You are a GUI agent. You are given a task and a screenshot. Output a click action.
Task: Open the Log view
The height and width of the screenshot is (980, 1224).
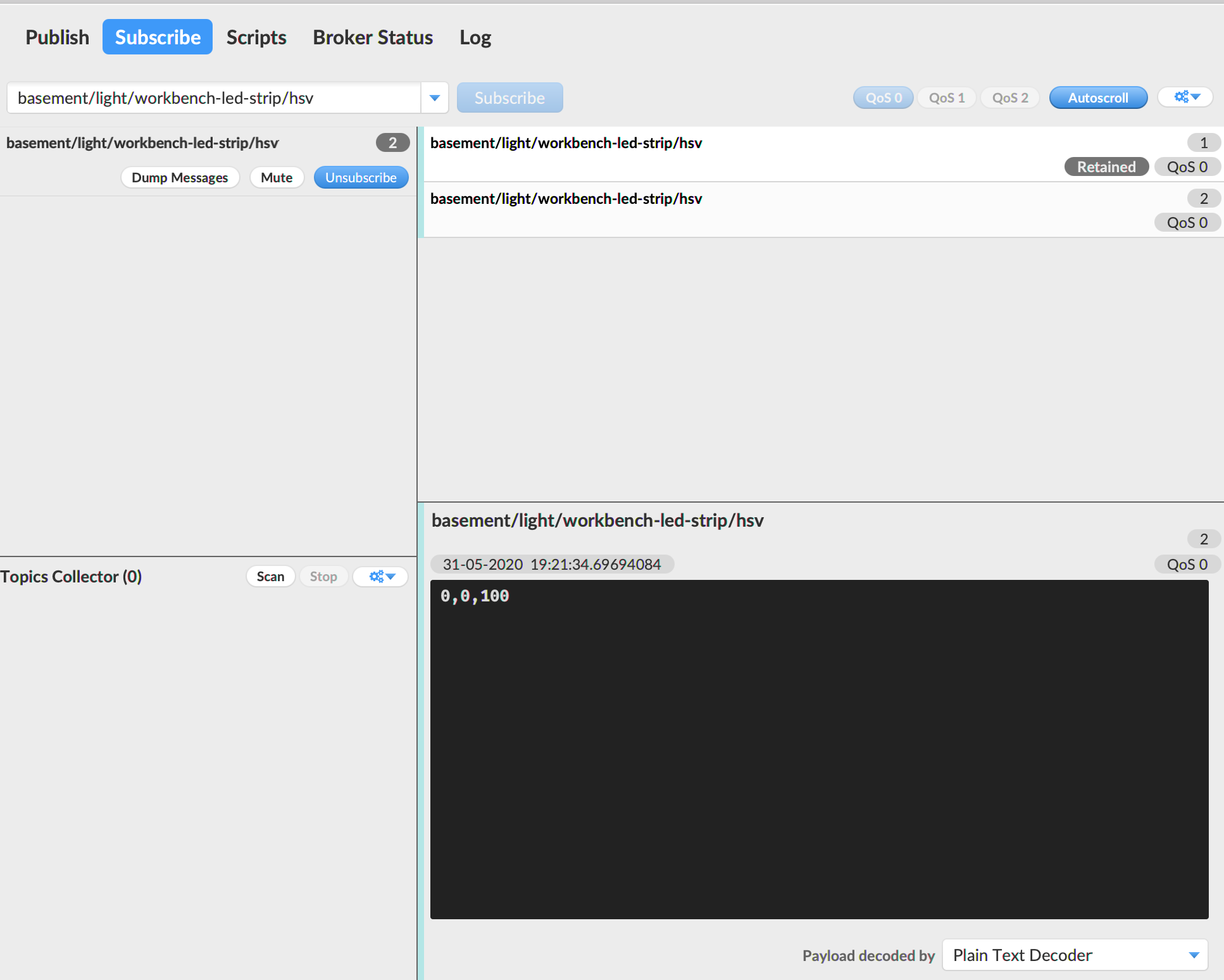click(475, 37)
